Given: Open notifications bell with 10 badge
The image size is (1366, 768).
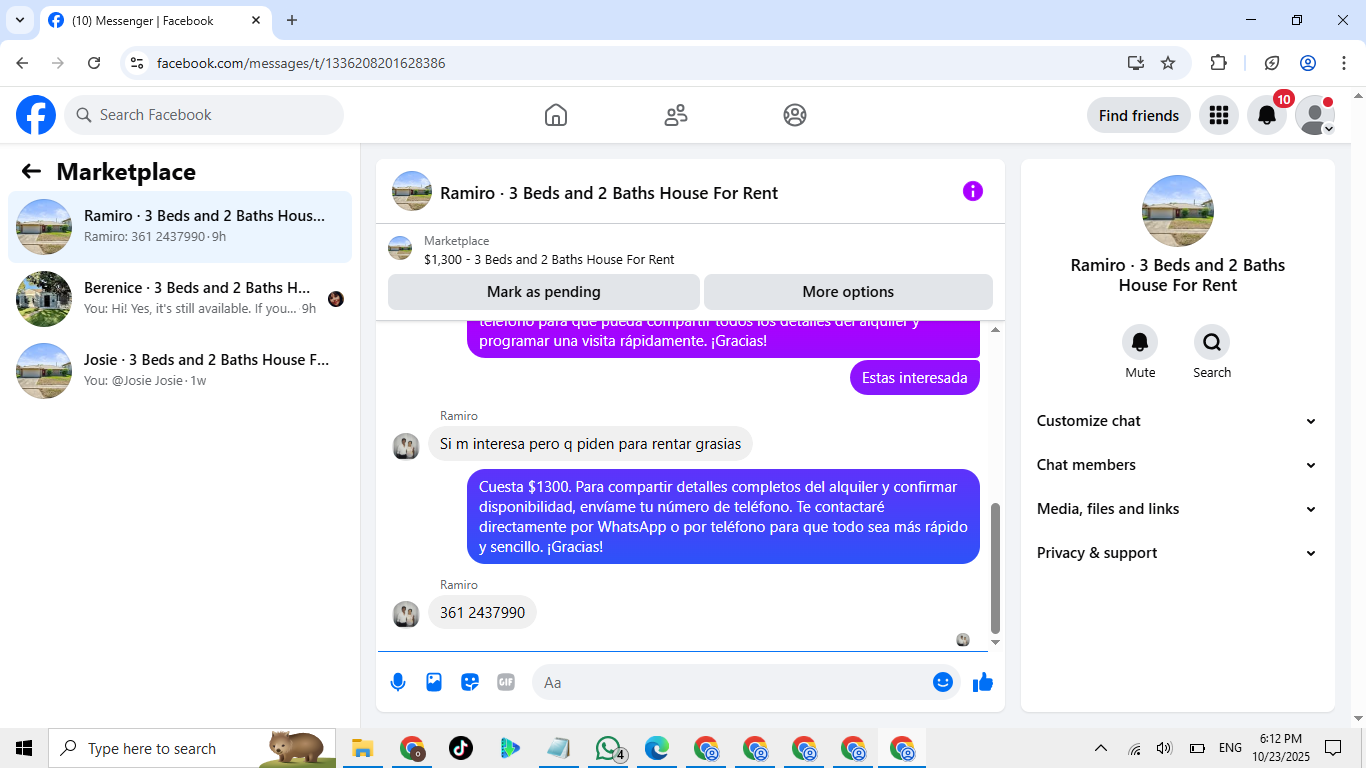Looking at the screenshot, I should coord(1267,115).
